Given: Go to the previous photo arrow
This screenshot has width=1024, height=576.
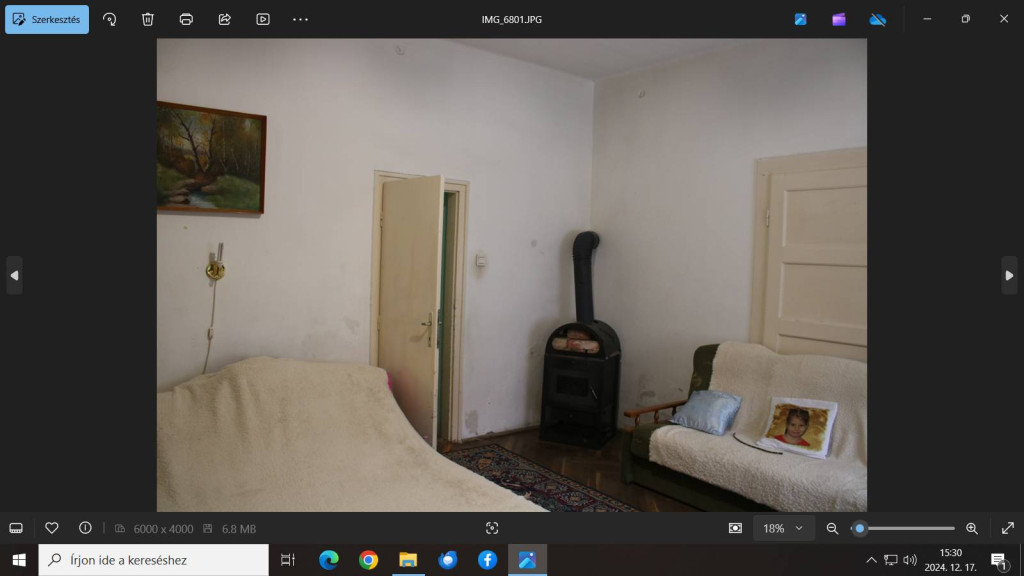Looking at the screenshot, I should [x=14, y=275].
